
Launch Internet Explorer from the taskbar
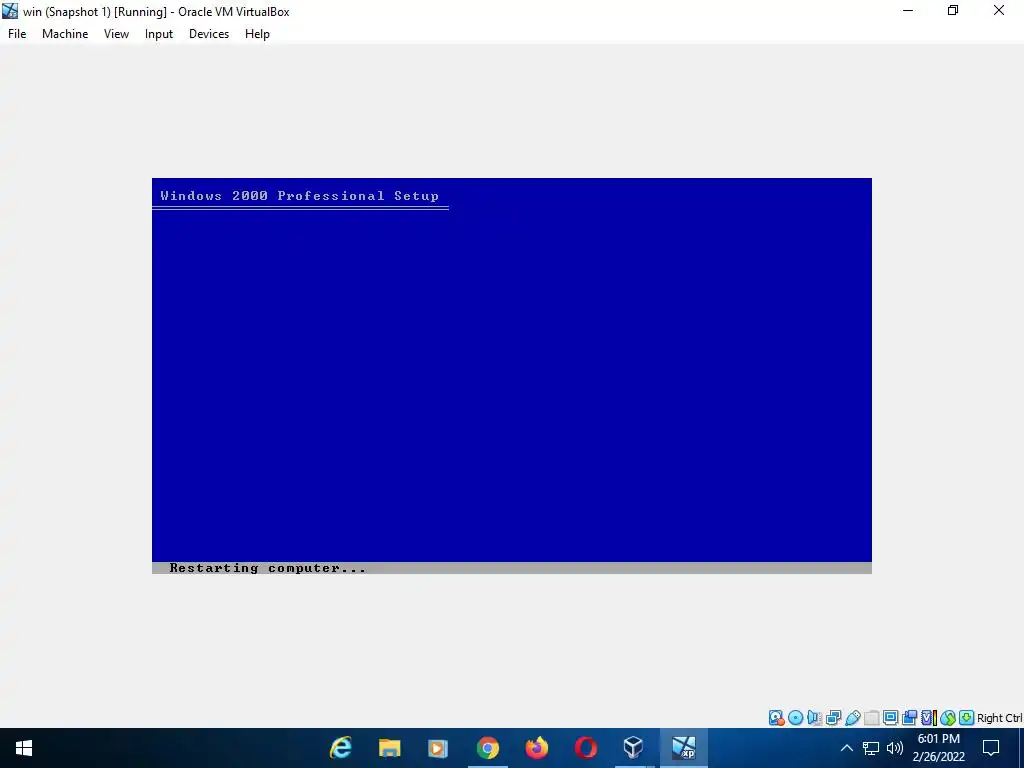coord(341,748)
